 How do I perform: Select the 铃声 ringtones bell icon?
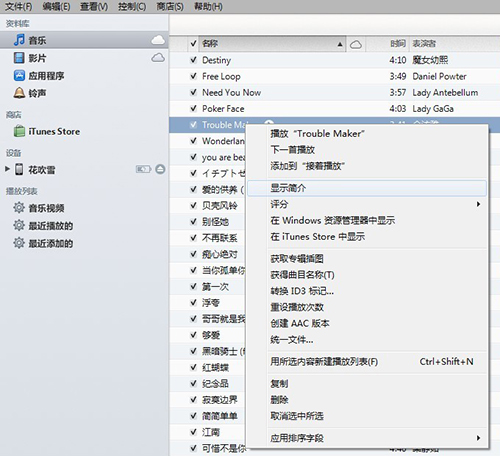pos(19,93)
